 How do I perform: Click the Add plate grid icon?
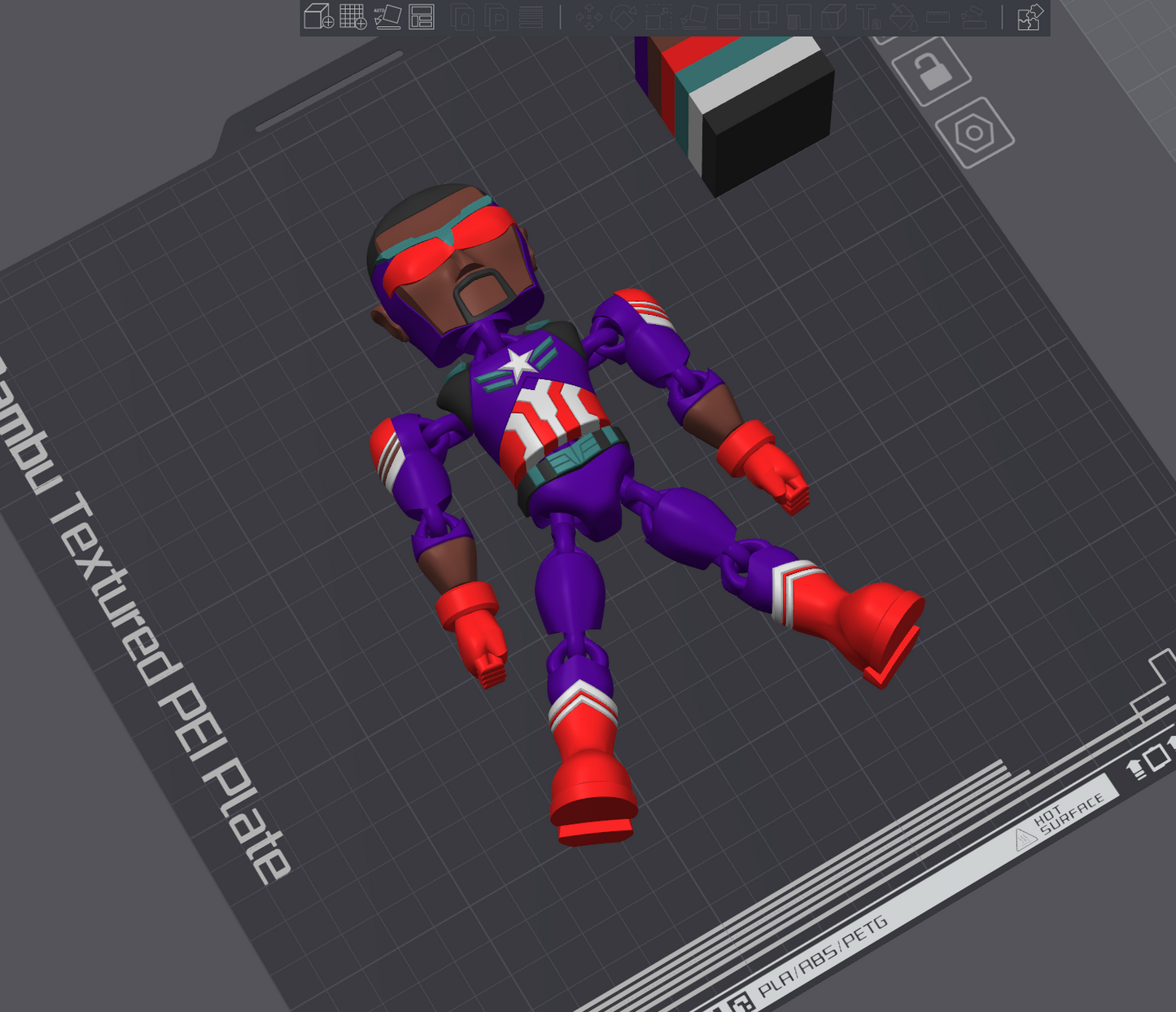click(352, 17)
